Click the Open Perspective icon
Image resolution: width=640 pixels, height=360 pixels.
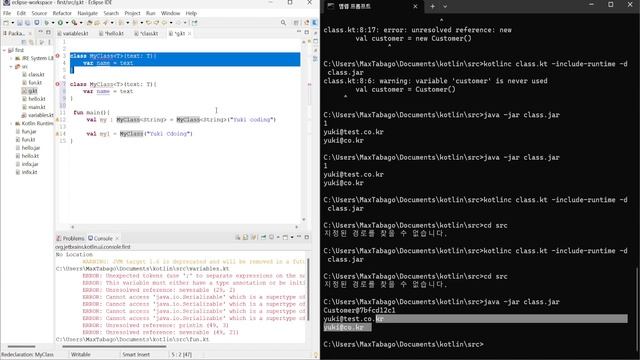click(296, 23)
